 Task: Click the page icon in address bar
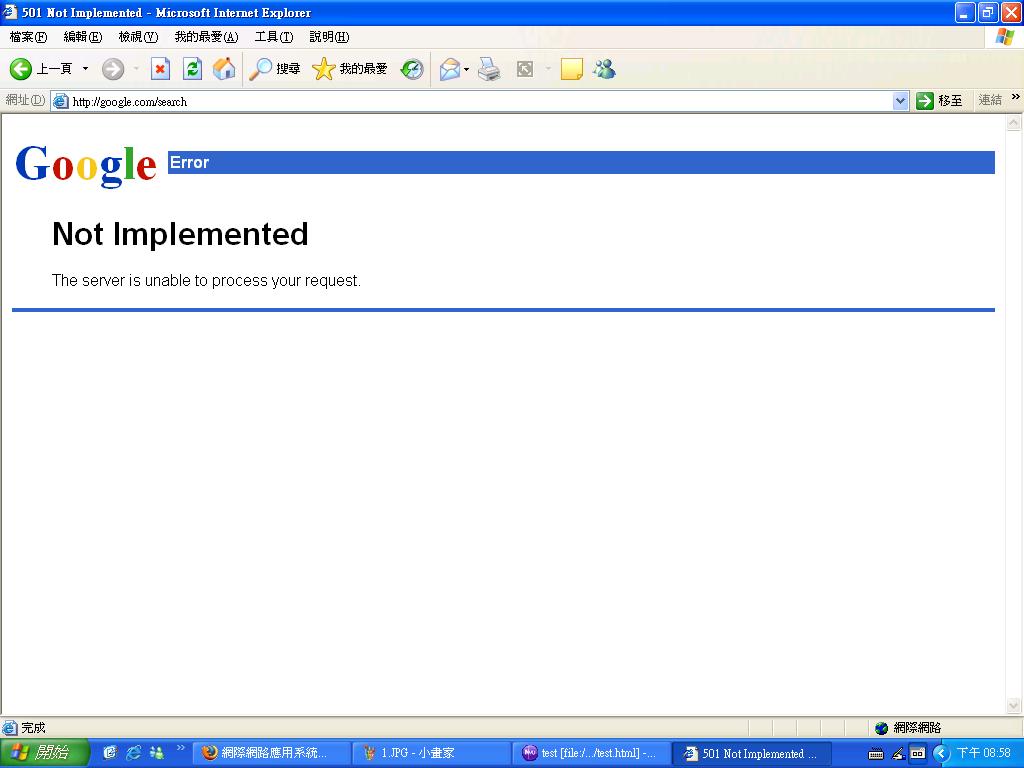coord(61,101)
